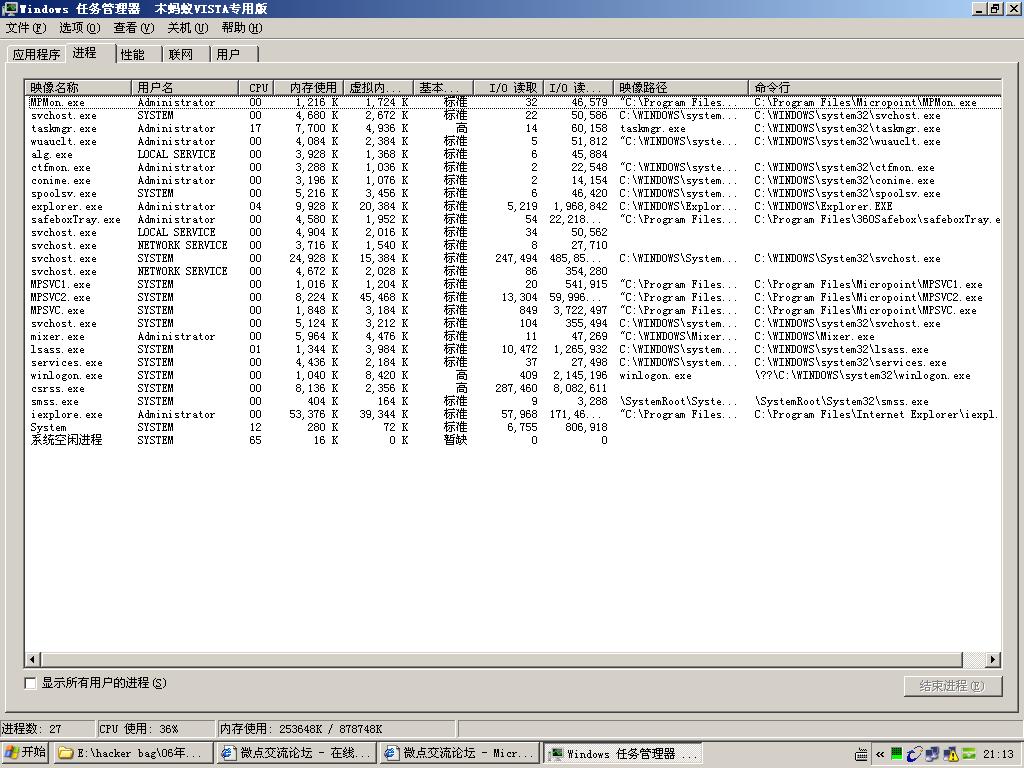Screen dimensions: 1024x768
Task: Select svchost.exe row using 24,928 K memory
Action: 513,259
